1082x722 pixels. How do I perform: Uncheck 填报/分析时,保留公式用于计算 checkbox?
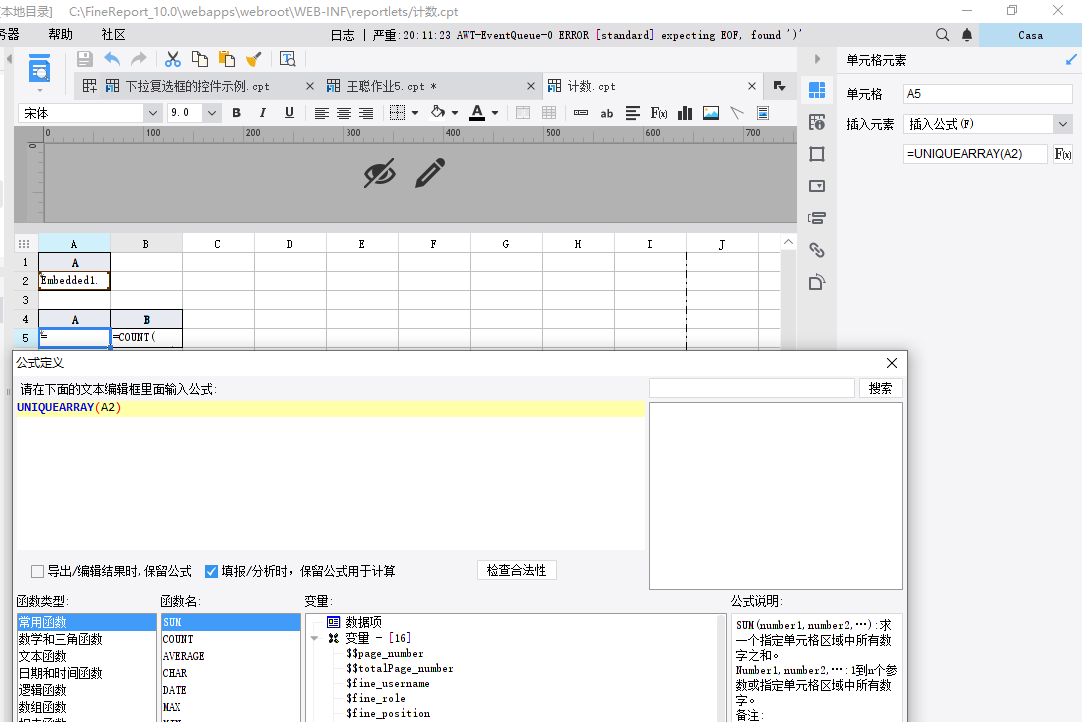point(212,572)
